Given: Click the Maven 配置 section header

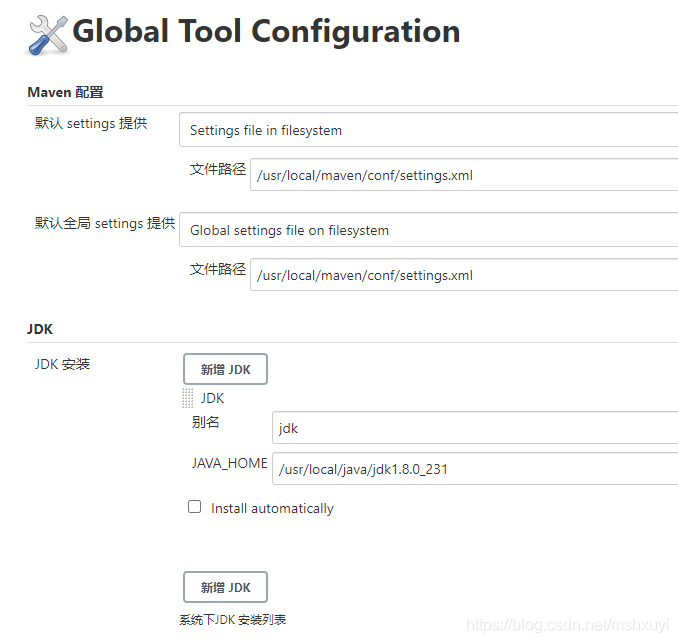Looking at the screenshot, I should [x=65, y=92].
